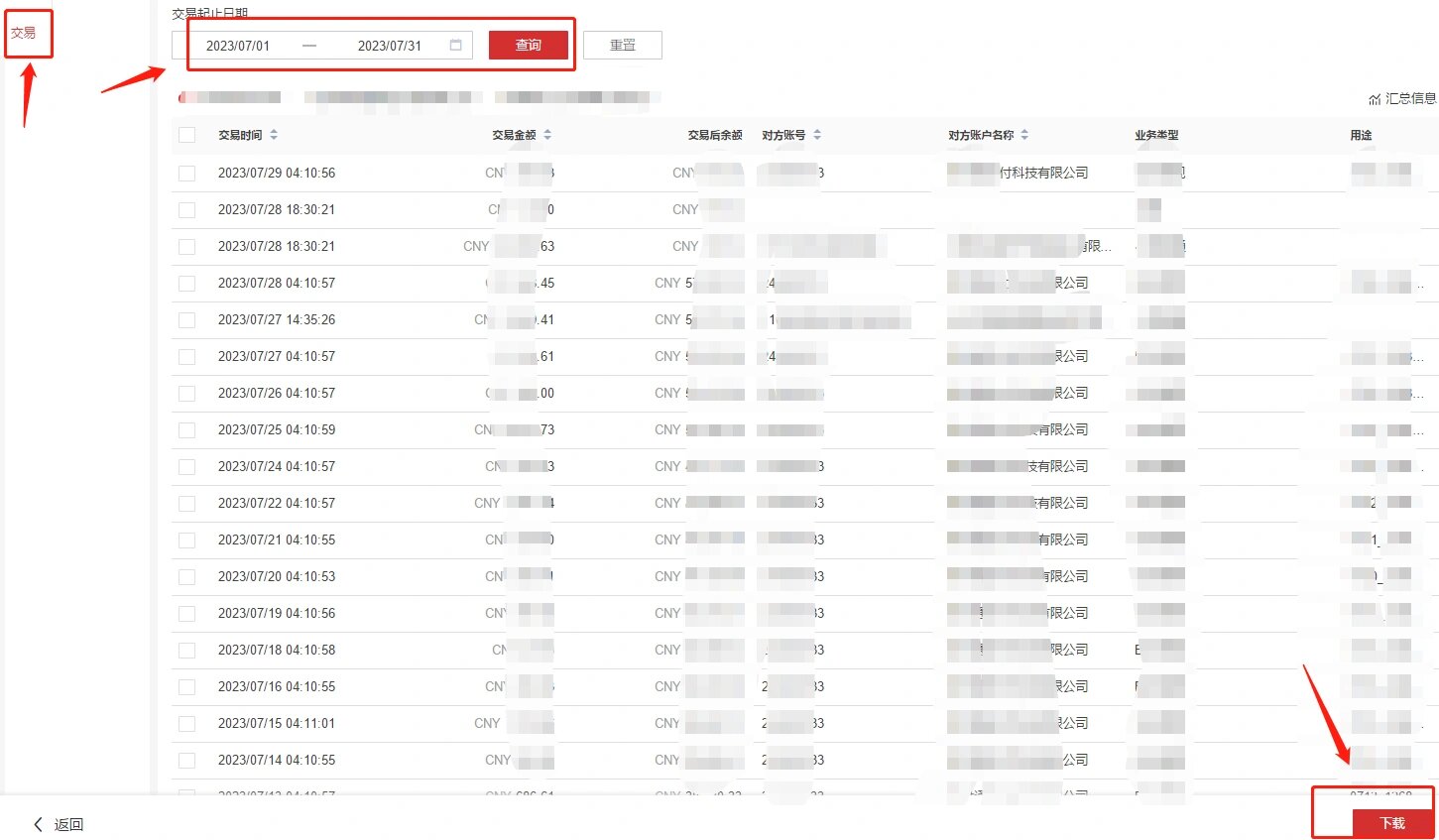Viewport: 1439px width, 840px height.
Task: Click ascending sort caret on 交易时间 column
Action: point(275,130)
